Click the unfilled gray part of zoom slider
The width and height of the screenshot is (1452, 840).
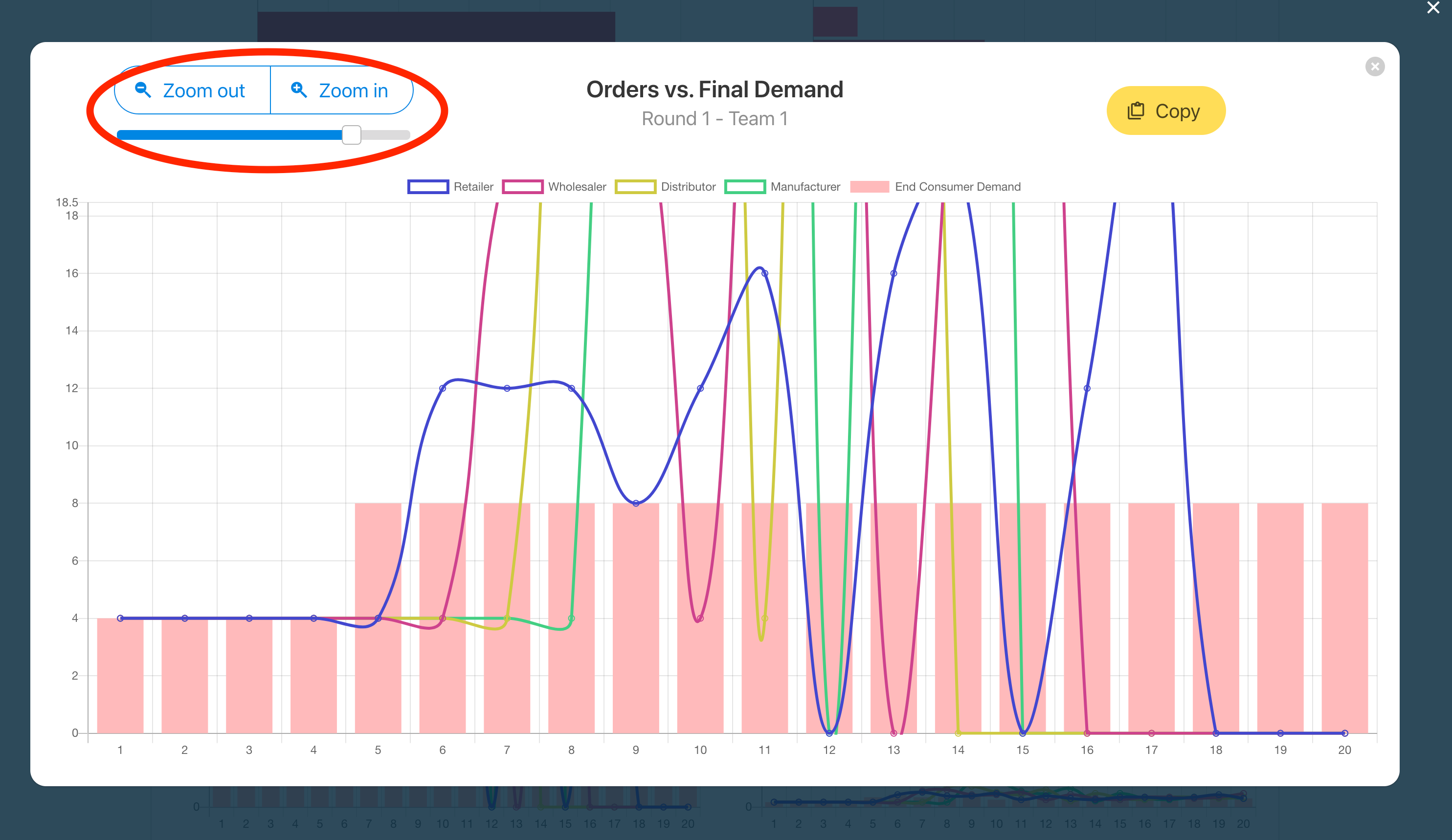click(x=385, y=135)
